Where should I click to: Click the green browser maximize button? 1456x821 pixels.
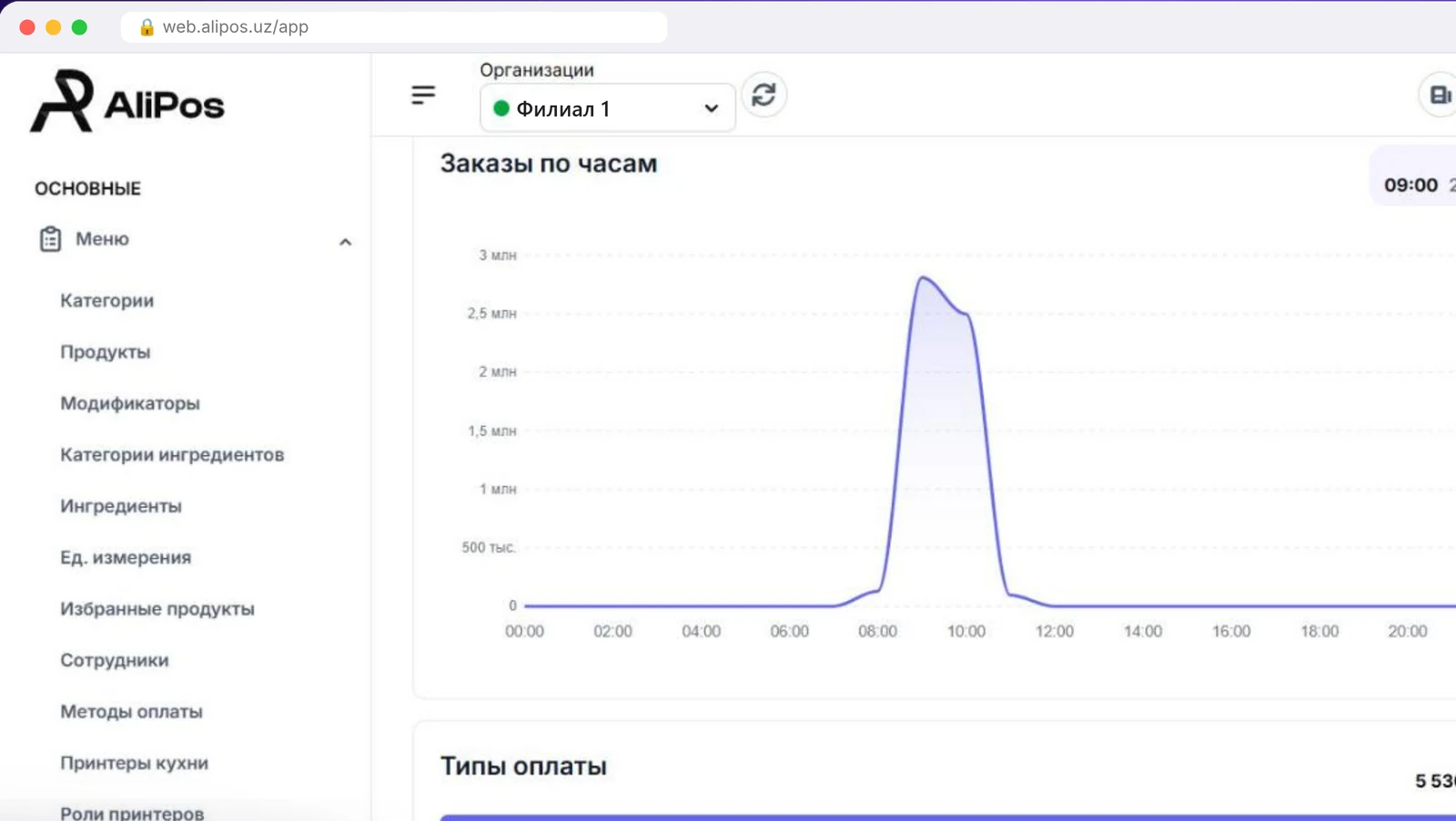coord(79,27)
